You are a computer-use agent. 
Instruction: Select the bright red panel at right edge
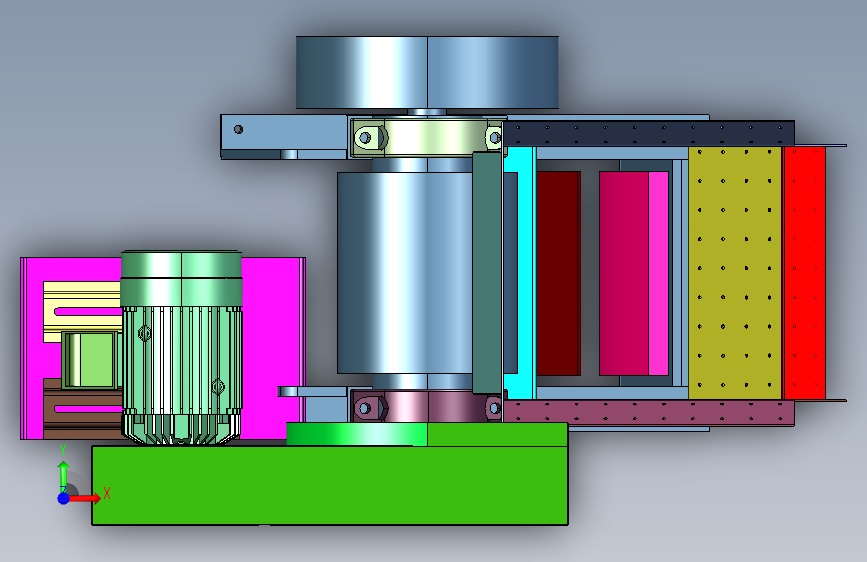coord(805,273)
